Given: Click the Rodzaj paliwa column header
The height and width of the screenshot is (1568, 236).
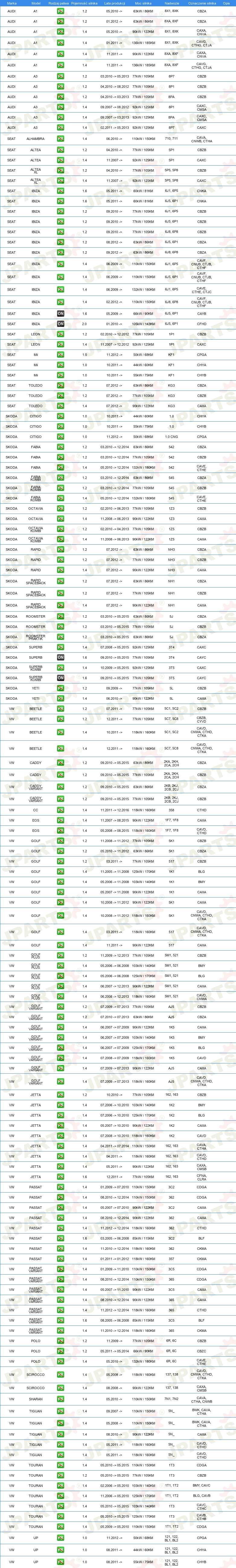Looking at the screenshot, I should 58,3.
